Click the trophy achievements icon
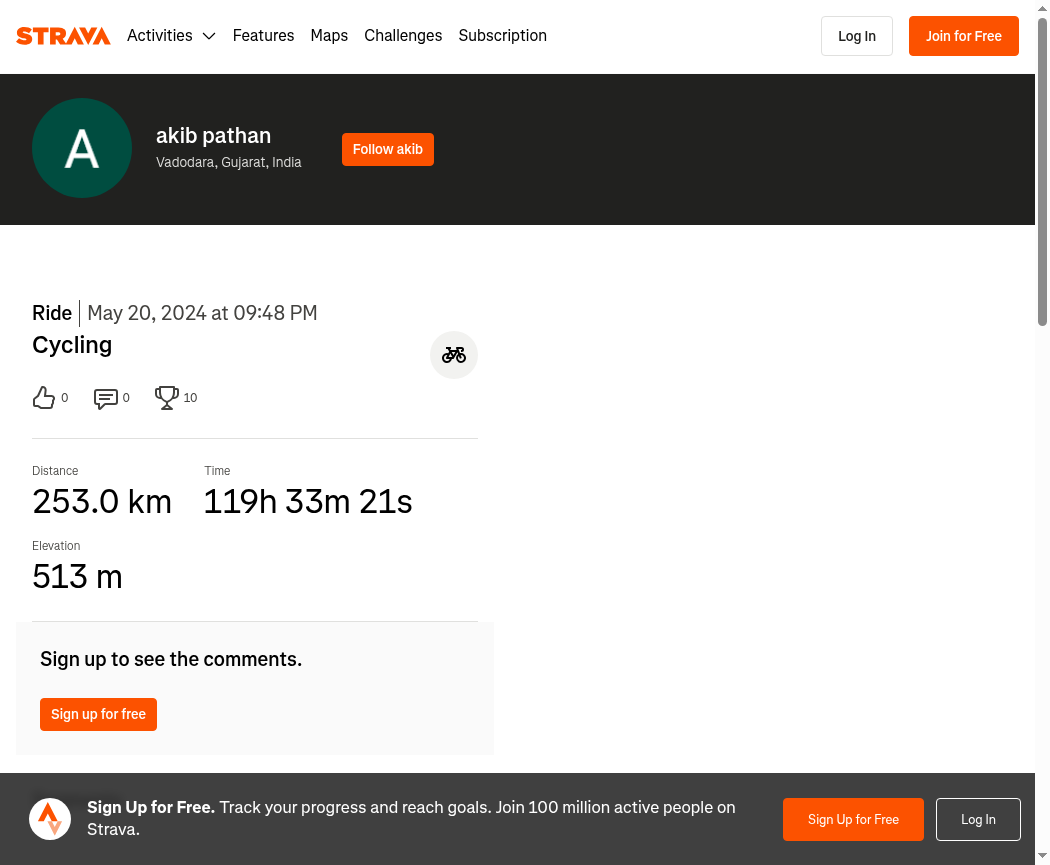Image resolution: width=1050 pixels, height=865 pixels. pyautogui.click(x=167, y=398)
